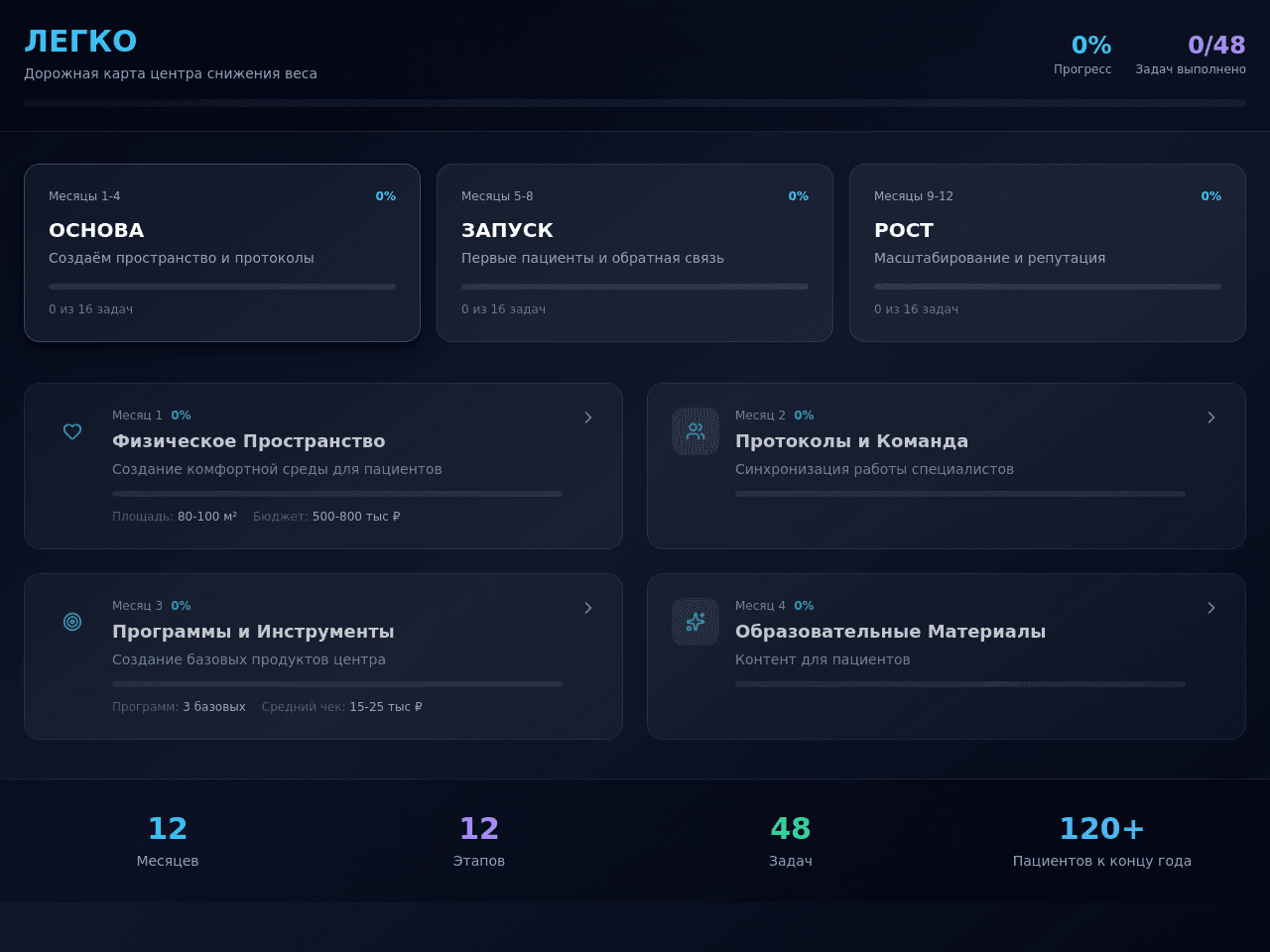This screenshot has width=1270, height=952.
Task: Click the Месяц 2 0% label
Action: (x=775, y=416)
